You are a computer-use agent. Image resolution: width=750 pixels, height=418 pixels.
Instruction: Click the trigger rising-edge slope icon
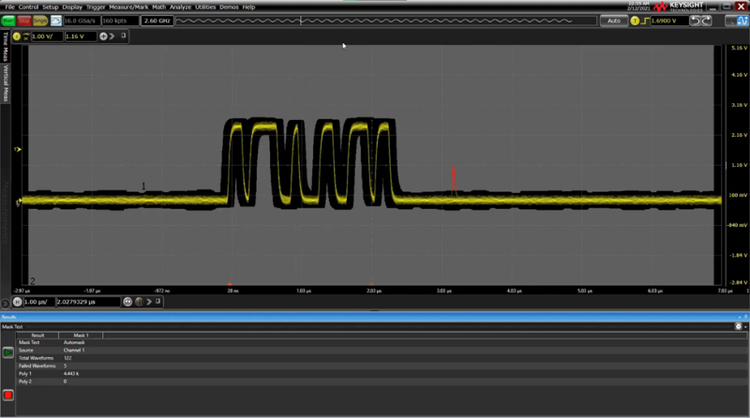point(645,20)
